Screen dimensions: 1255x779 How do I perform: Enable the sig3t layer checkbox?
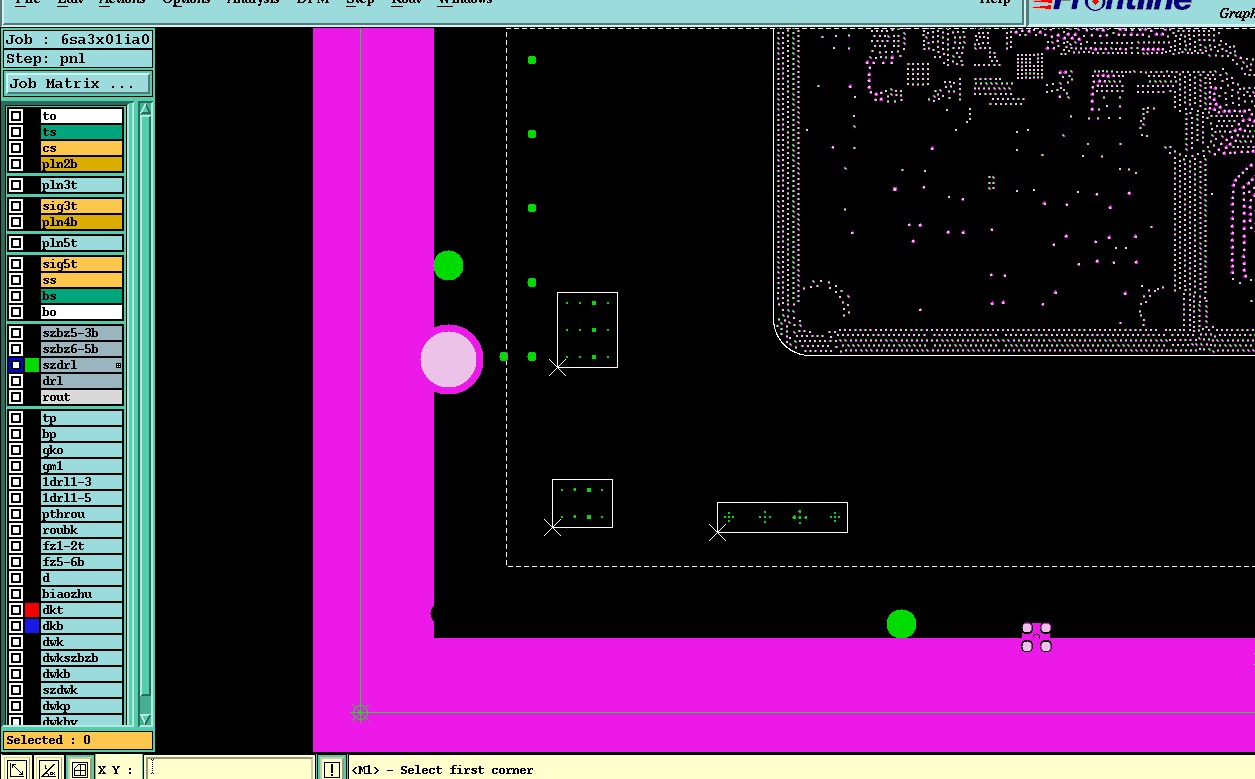pos(16,206)
